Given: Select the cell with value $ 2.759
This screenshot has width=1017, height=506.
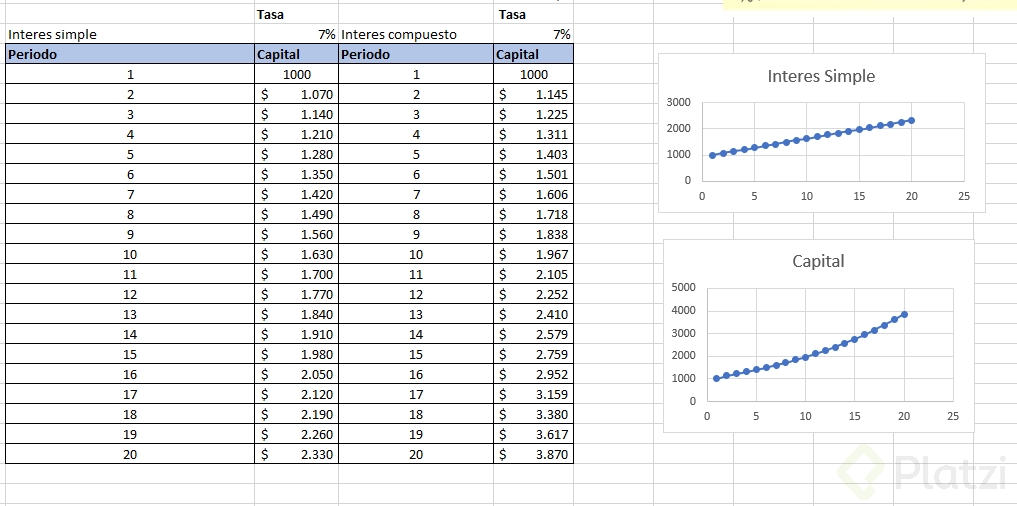Looking at the screenshot, I should (534, 354).
